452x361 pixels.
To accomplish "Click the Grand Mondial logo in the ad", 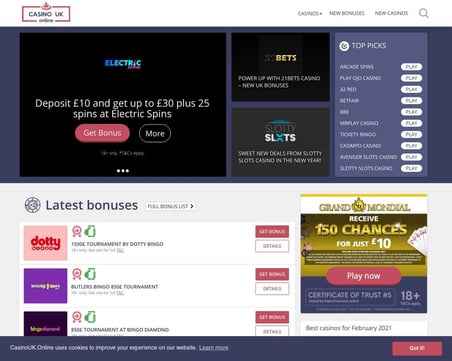I will tap(364, 206).
